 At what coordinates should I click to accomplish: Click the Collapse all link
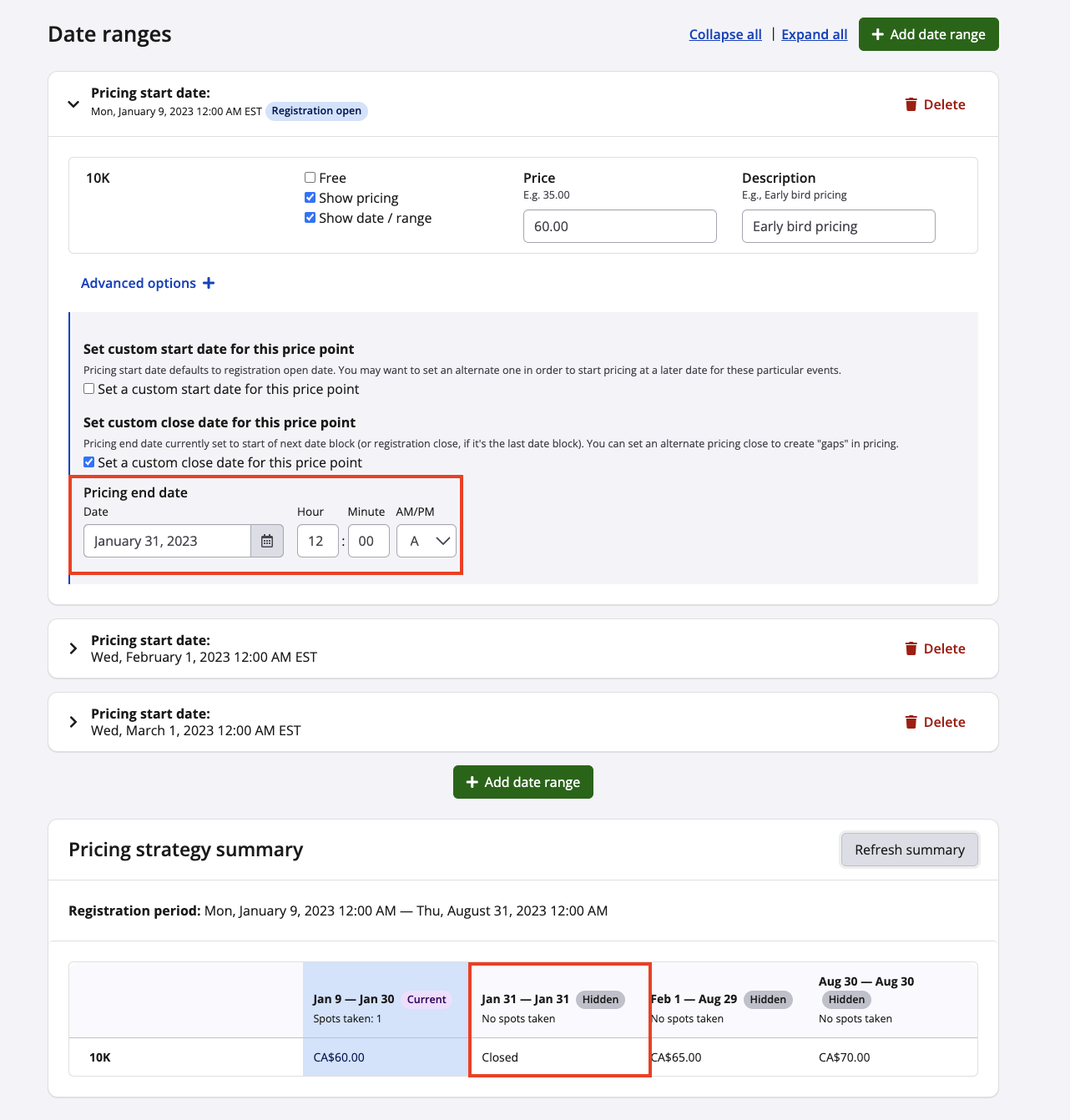pos(725,34)
